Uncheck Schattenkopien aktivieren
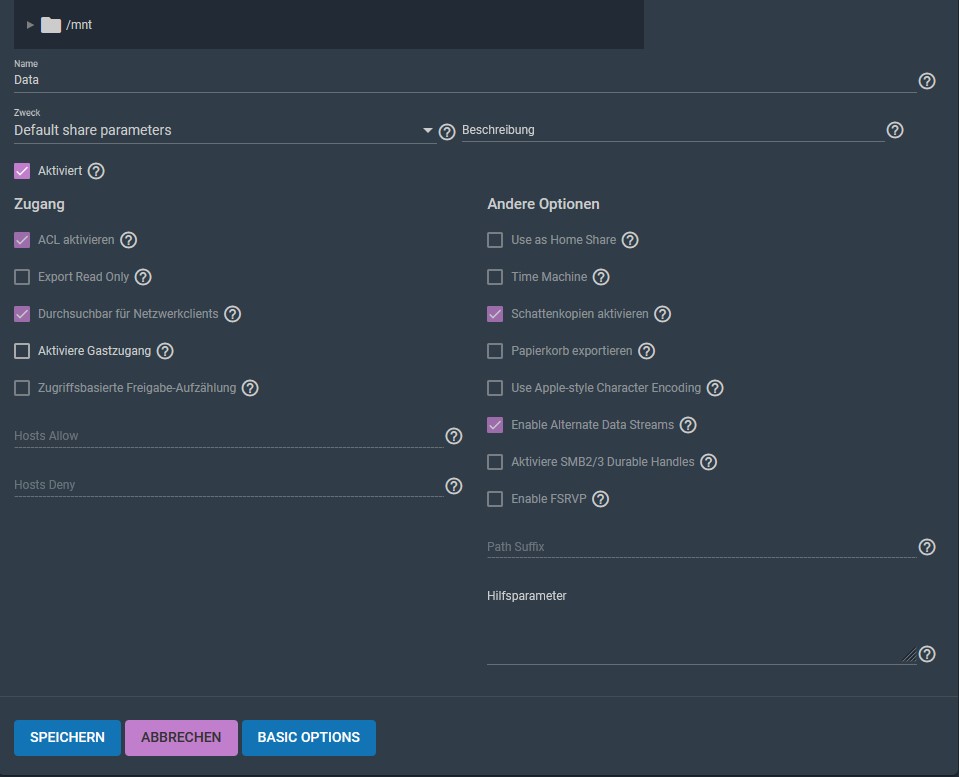The width and height of the screenshot is (959, 777). click(x=495, y=314)
